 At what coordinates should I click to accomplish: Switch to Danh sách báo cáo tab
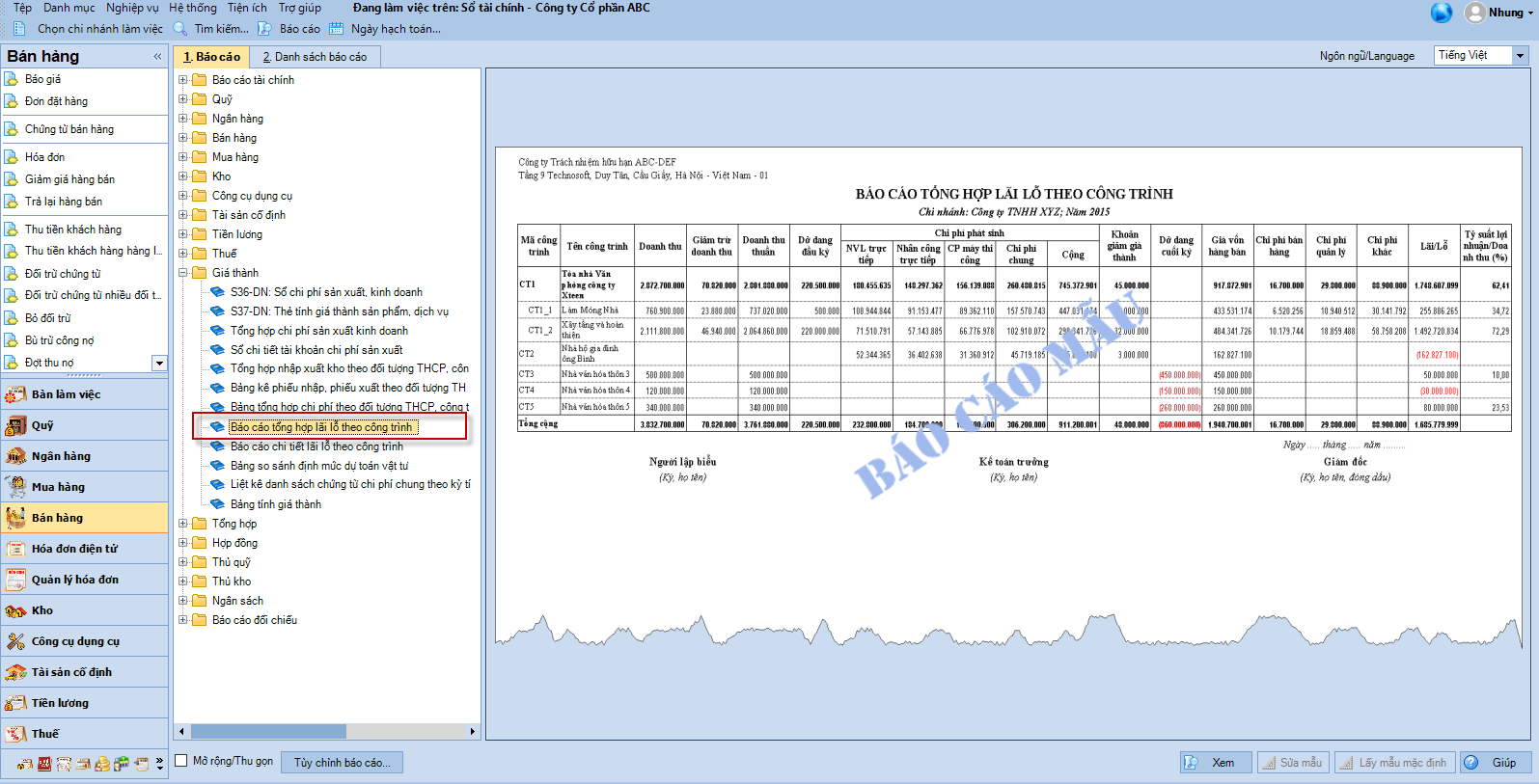(315, 57)
